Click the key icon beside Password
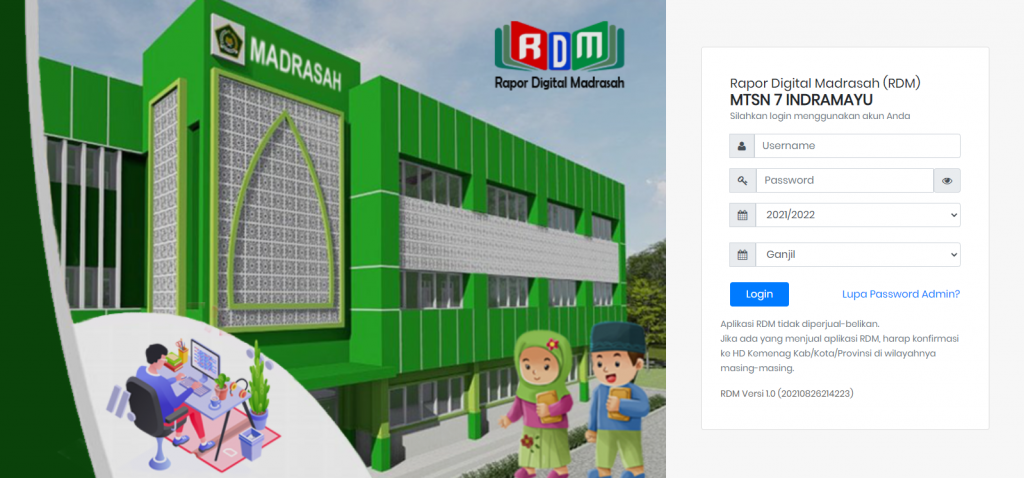The height and width of the screenshot is (478, 1024). [x=743, y=180]
